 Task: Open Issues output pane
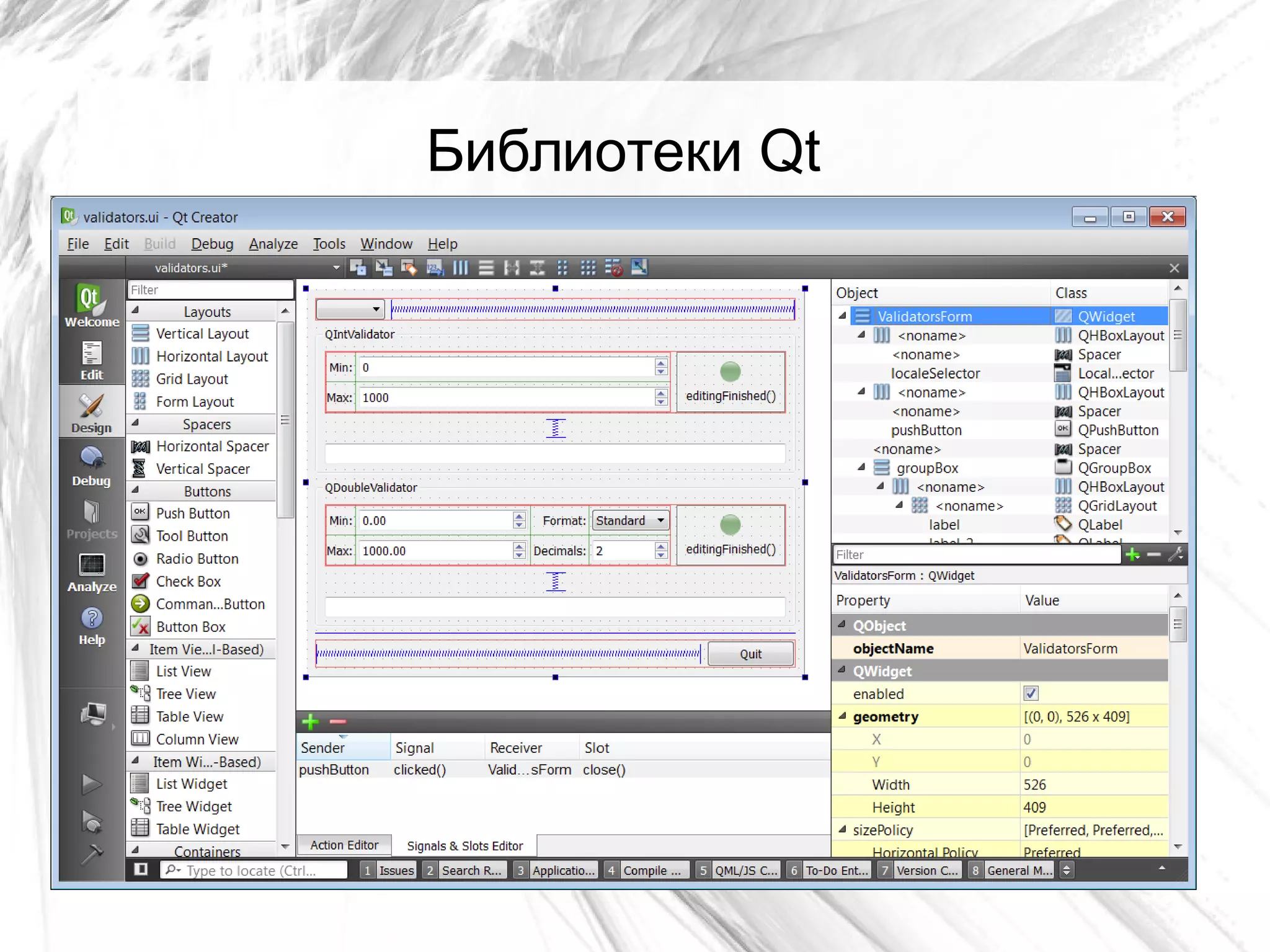(388, 870)
